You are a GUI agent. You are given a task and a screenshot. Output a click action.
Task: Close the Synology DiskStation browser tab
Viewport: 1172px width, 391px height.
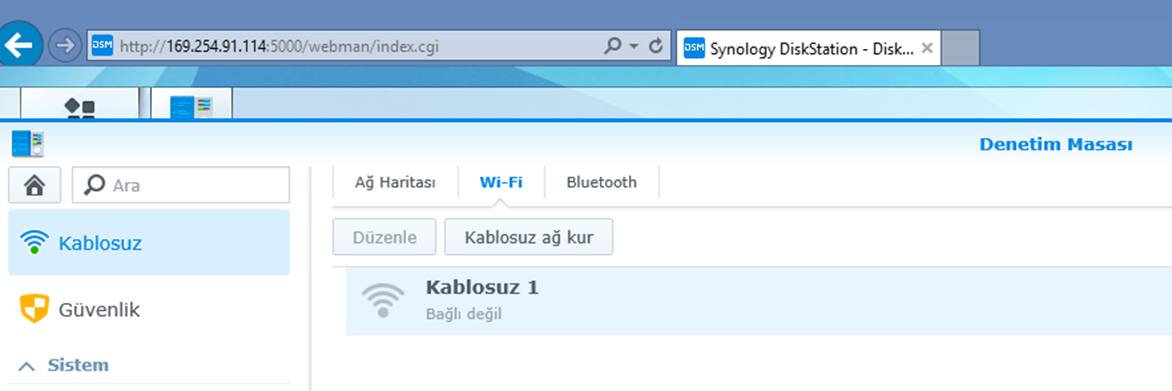click(x=927, y=48)
